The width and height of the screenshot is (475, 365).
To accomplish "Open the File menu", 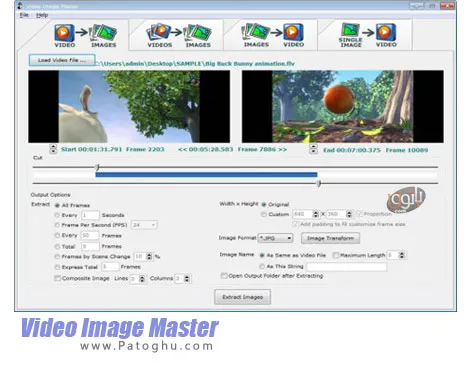I will coord(24,15).
